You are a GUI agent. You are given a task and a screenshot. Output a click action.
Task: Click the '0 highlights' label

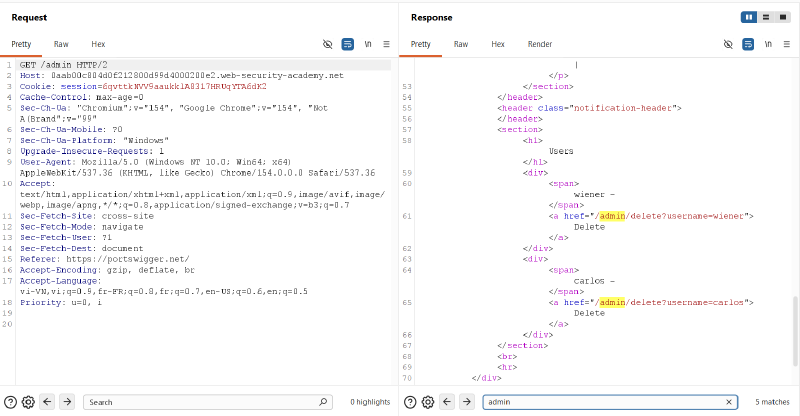point(370,402)
